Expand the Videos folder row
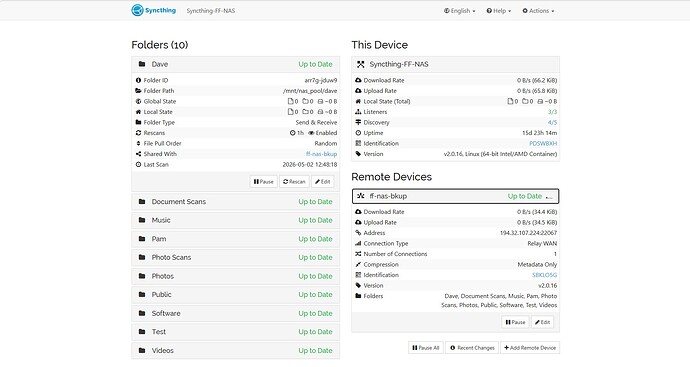Image resolution: width=690 pixels, height=367 pixels. click(x=235, y=351)
